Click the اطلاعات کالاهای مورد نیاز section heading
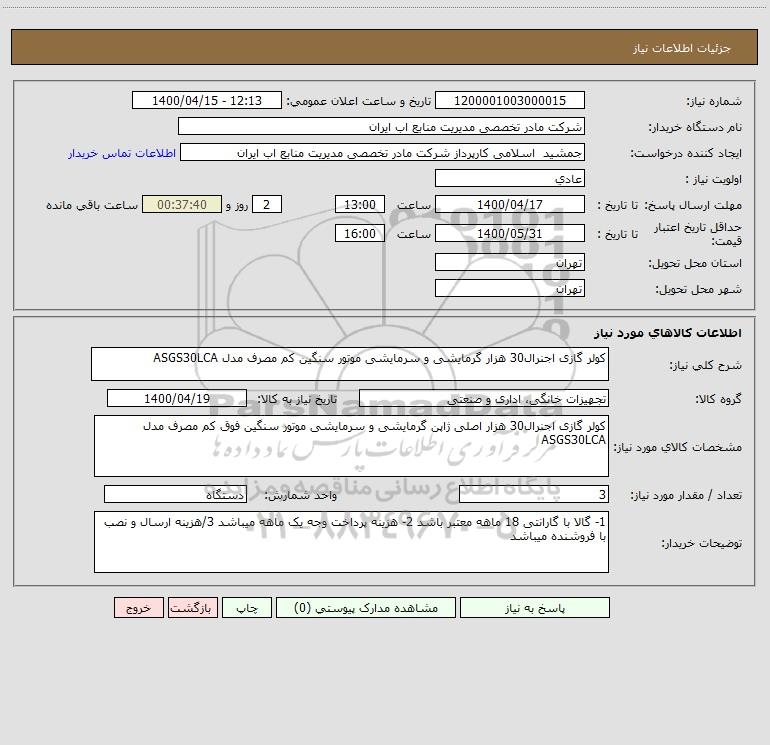Viewport: 770px width, 745px height. point(668,333)
